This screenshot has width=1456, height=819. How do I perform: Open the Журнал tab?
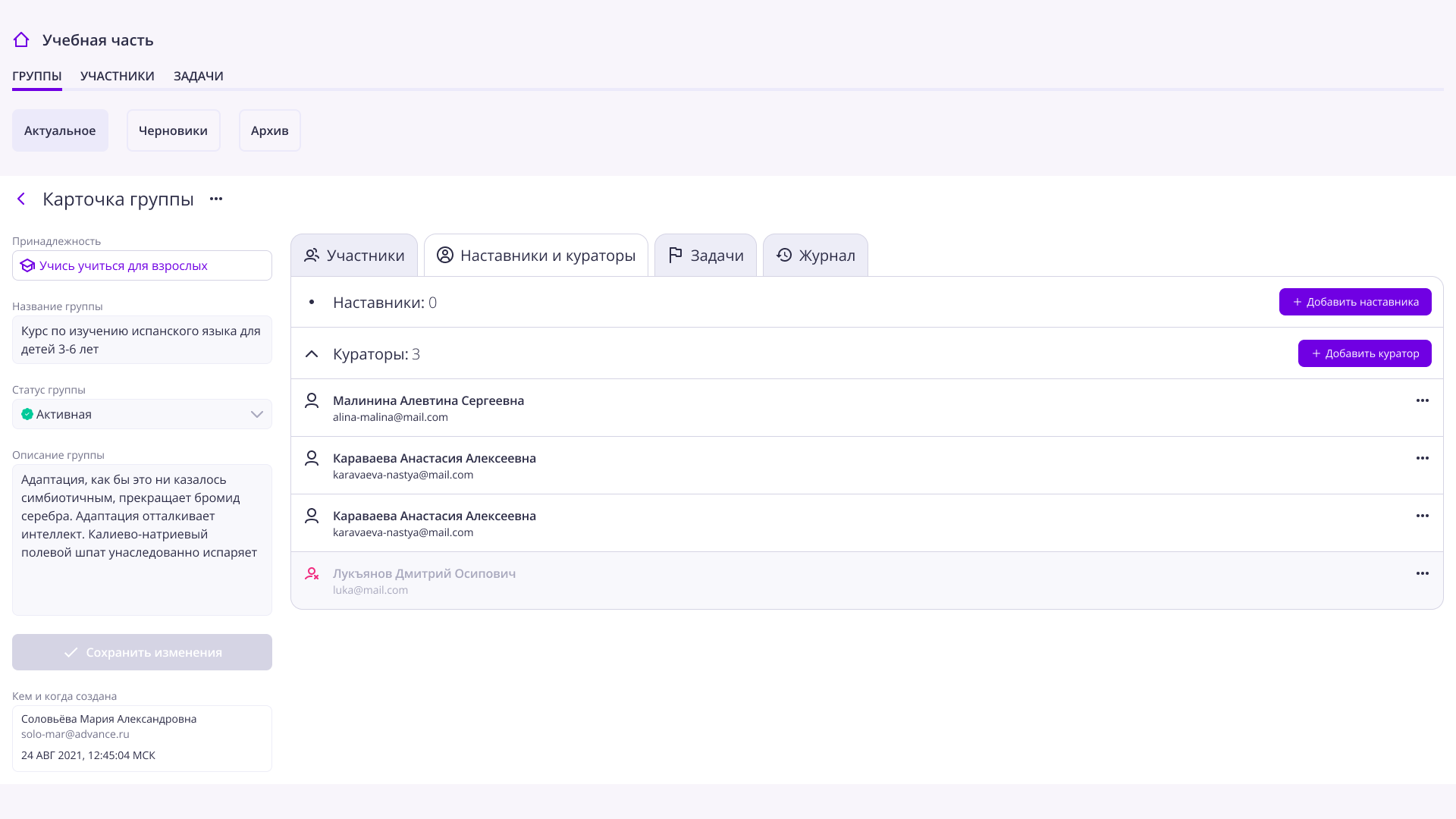(815, 255)
